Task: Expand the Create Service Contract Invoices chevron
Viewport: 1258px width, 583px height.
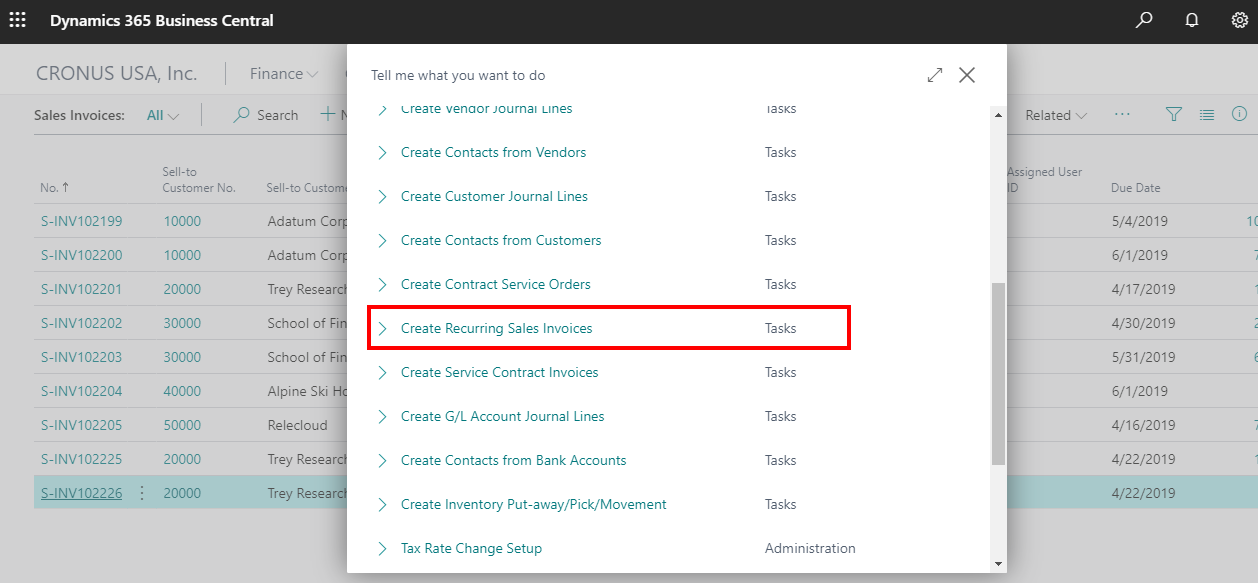Action: [382, 373]
